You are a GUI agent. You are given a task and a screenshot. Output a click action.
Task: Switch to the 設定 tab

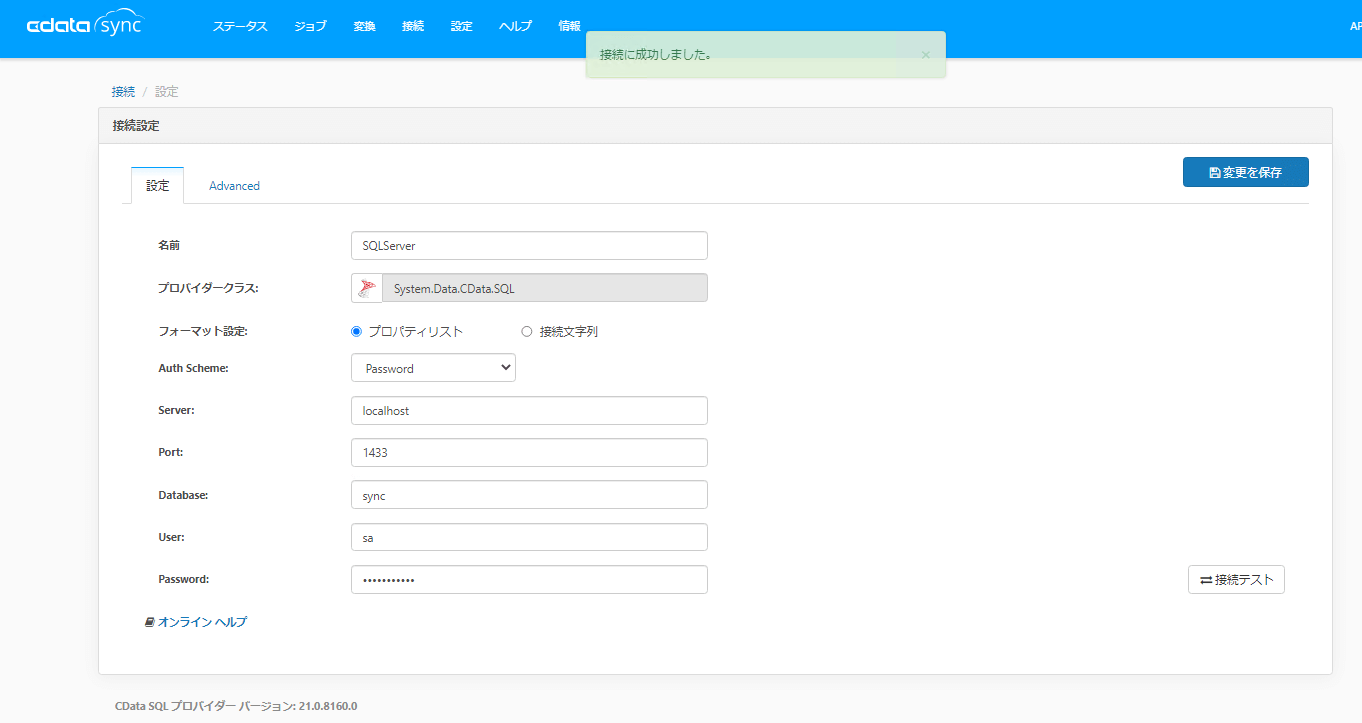pos(158,185)
